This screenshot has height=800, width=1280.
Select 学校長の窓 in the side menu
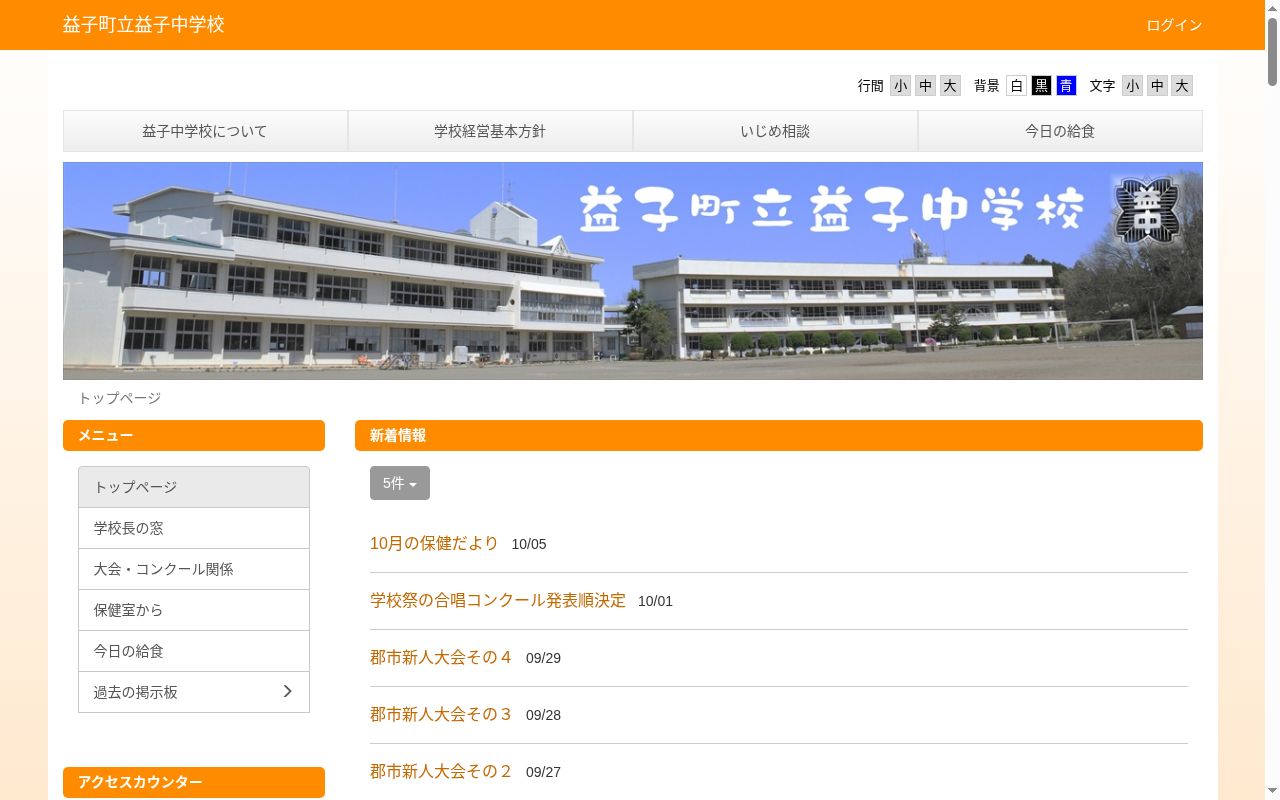194,528
